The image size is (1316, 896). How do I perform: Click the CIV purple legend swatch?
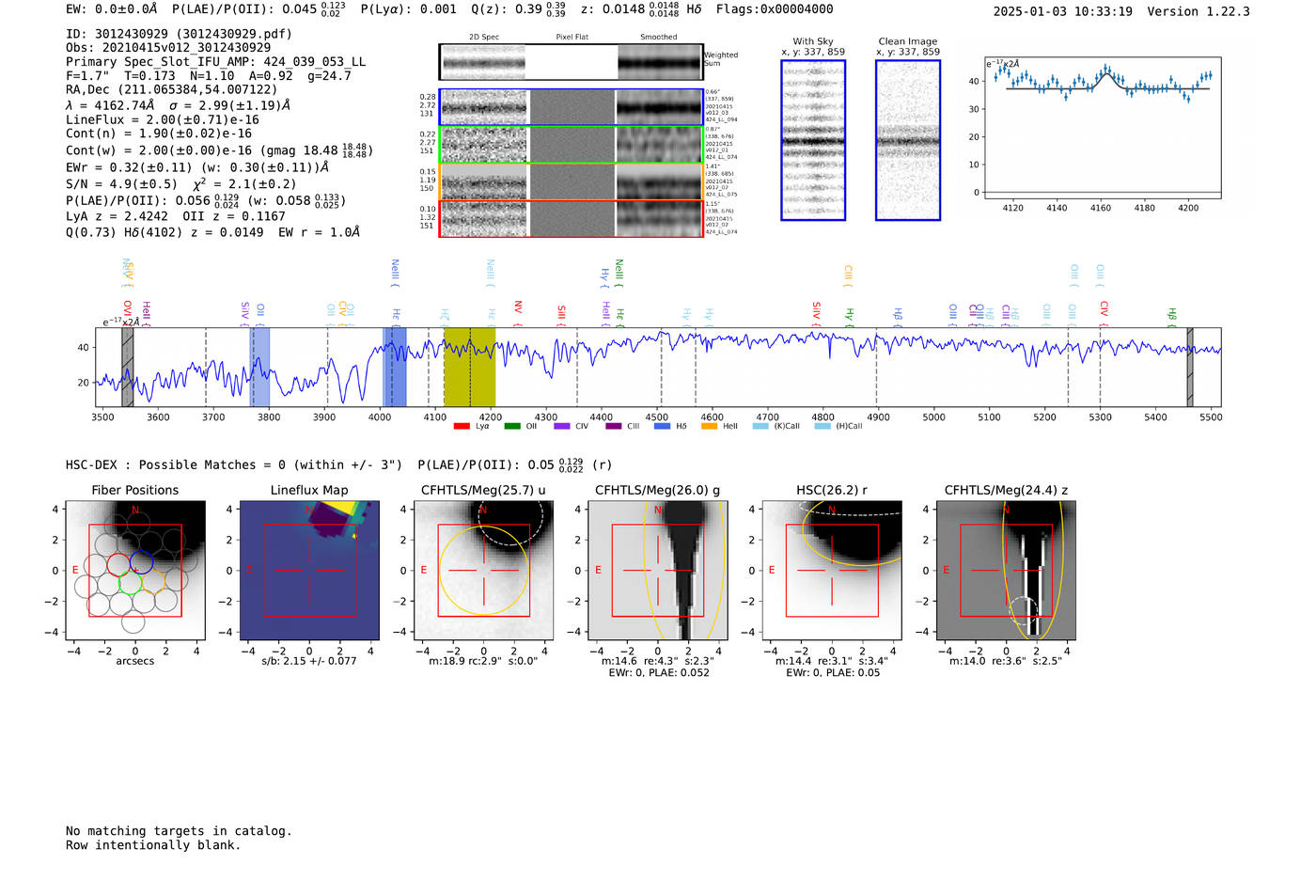pos(562,426)
